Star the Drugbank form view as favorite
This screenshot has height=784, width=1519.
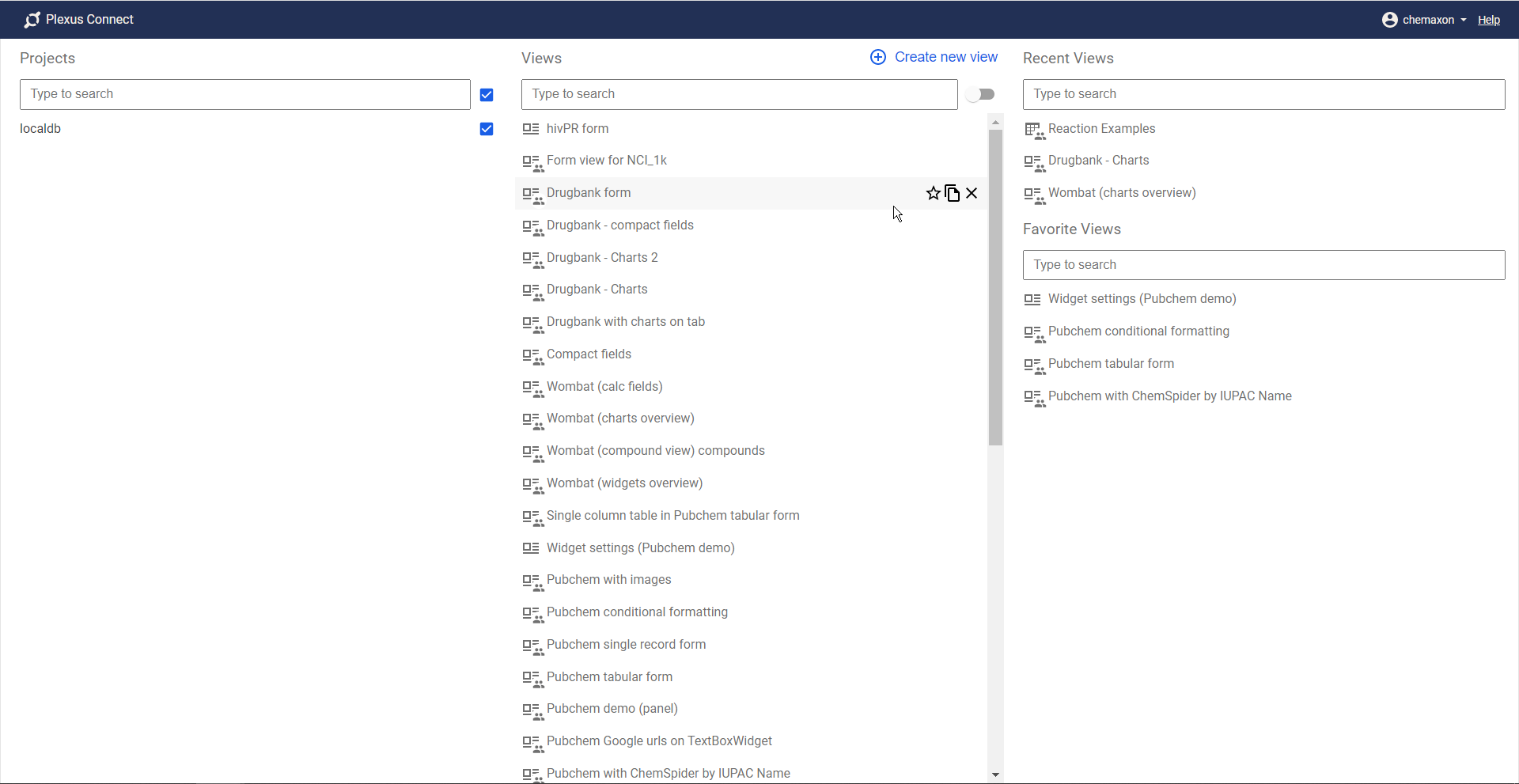(933, 193)
